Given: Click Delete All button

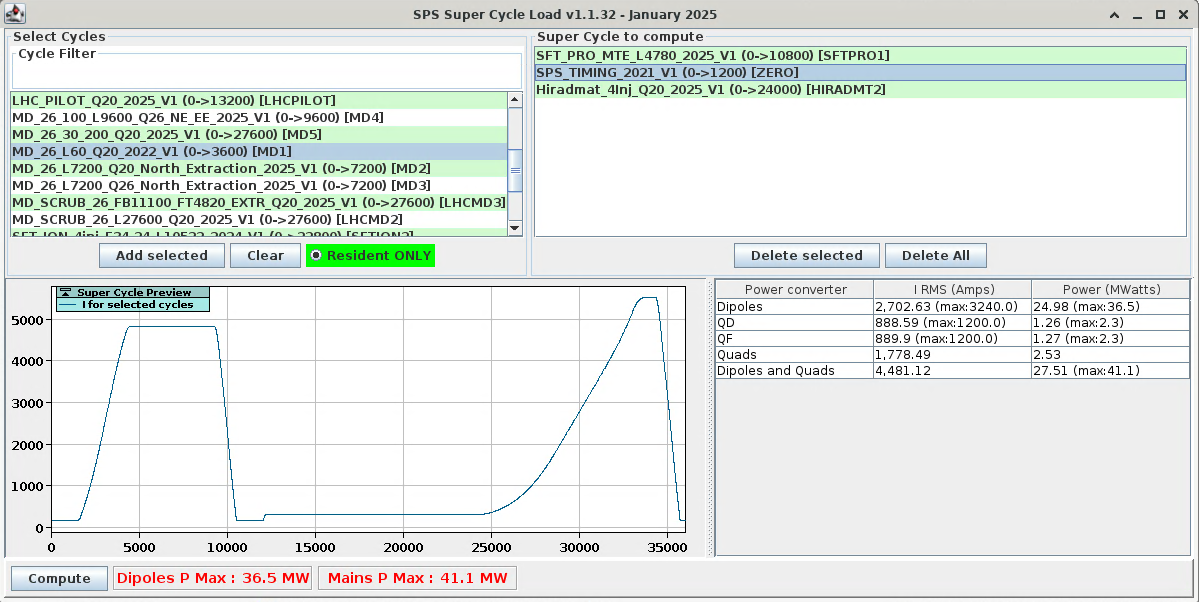Looking at the screenshot, I should 935,256.
